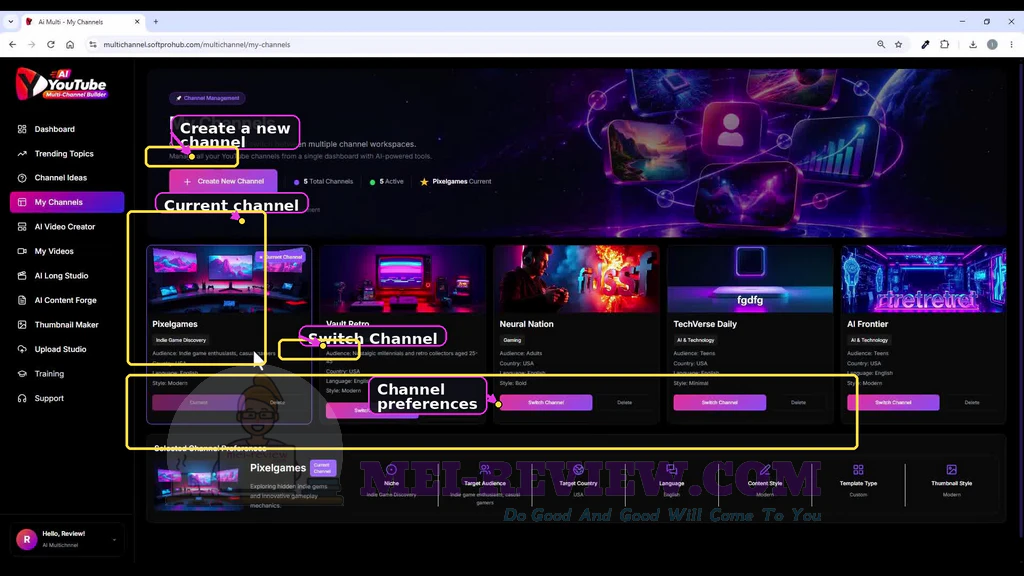The height and width of the screenshot is (576, 1024).
Task: Click the Gaming tag on Neural Nation
Action: click(x=512, y=340)
